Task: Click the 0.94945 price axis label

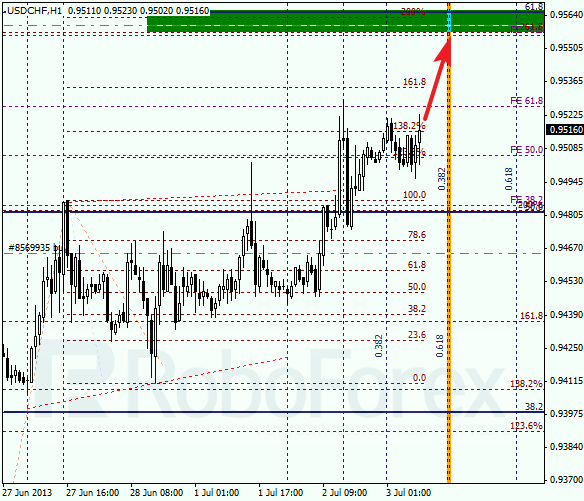Action: click(565, 181)
